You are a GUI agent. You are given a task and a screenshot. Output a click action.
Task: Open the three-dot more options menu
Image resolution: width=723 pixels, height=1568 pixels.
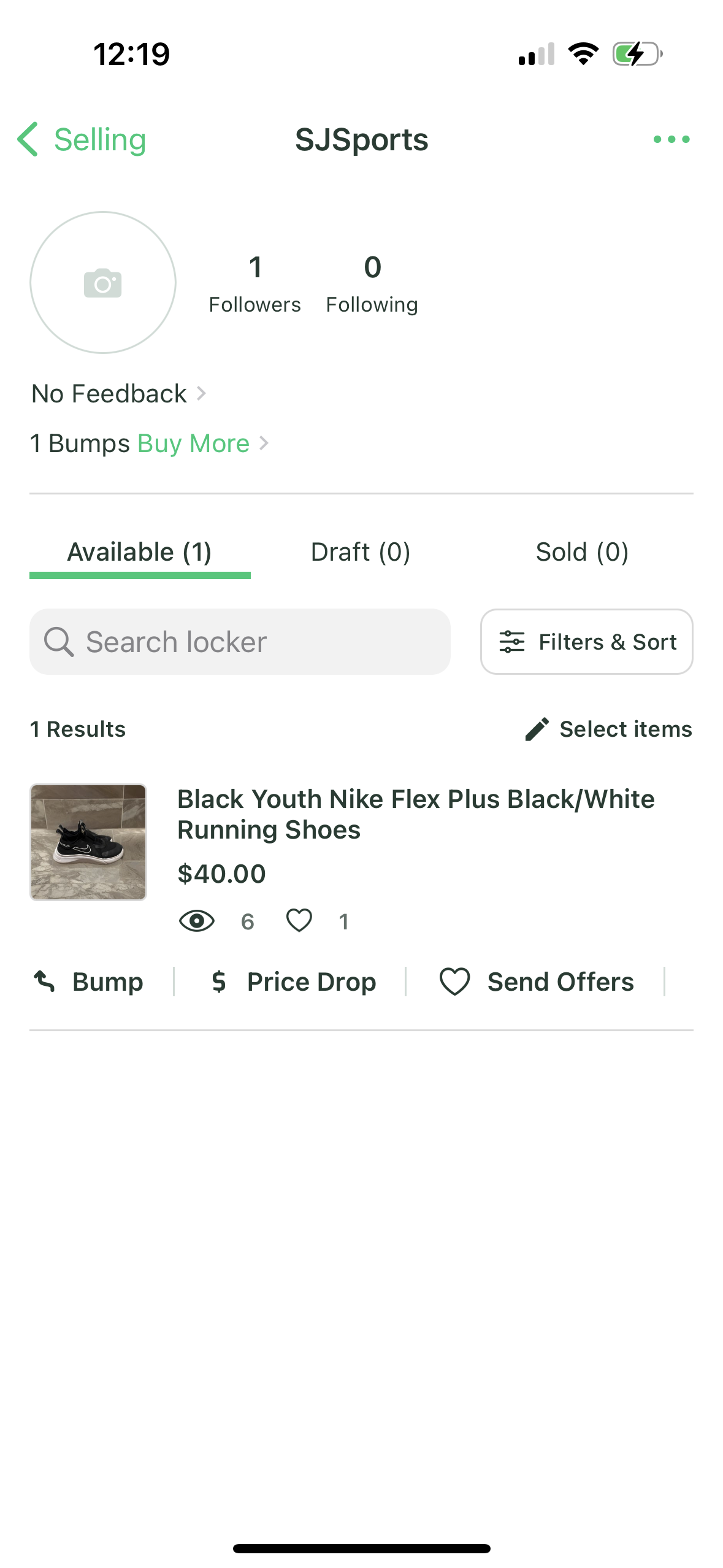[671, 139]
